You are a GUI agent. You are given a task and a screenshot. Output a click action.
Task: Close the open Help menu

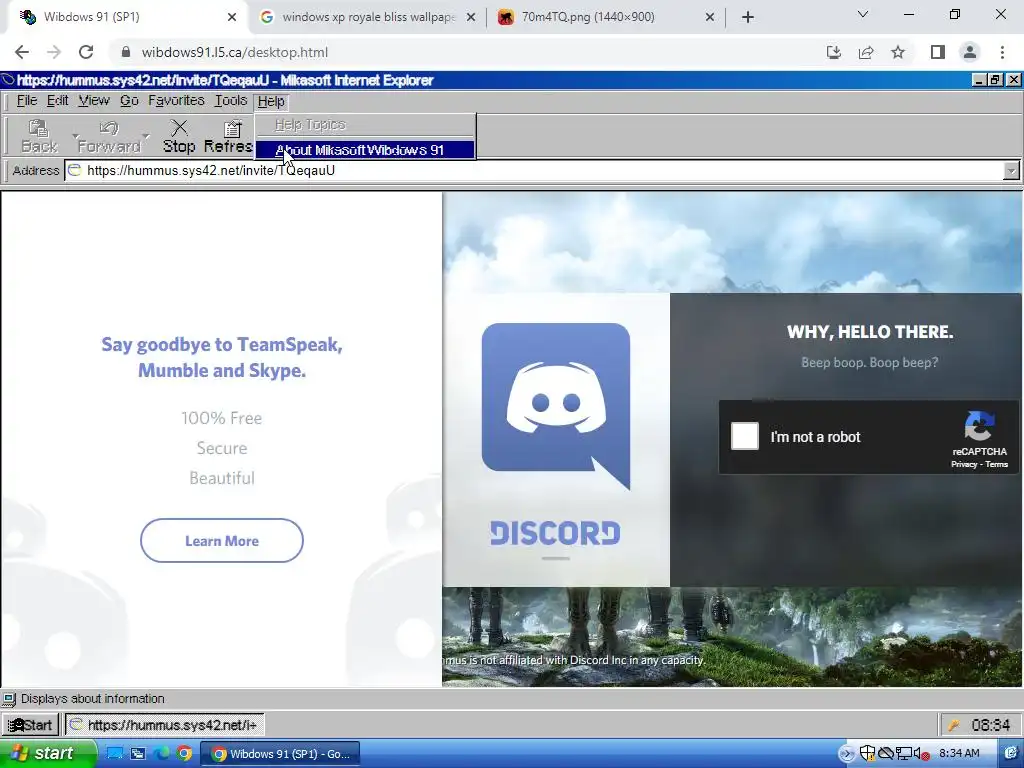(x=271, y=101)
